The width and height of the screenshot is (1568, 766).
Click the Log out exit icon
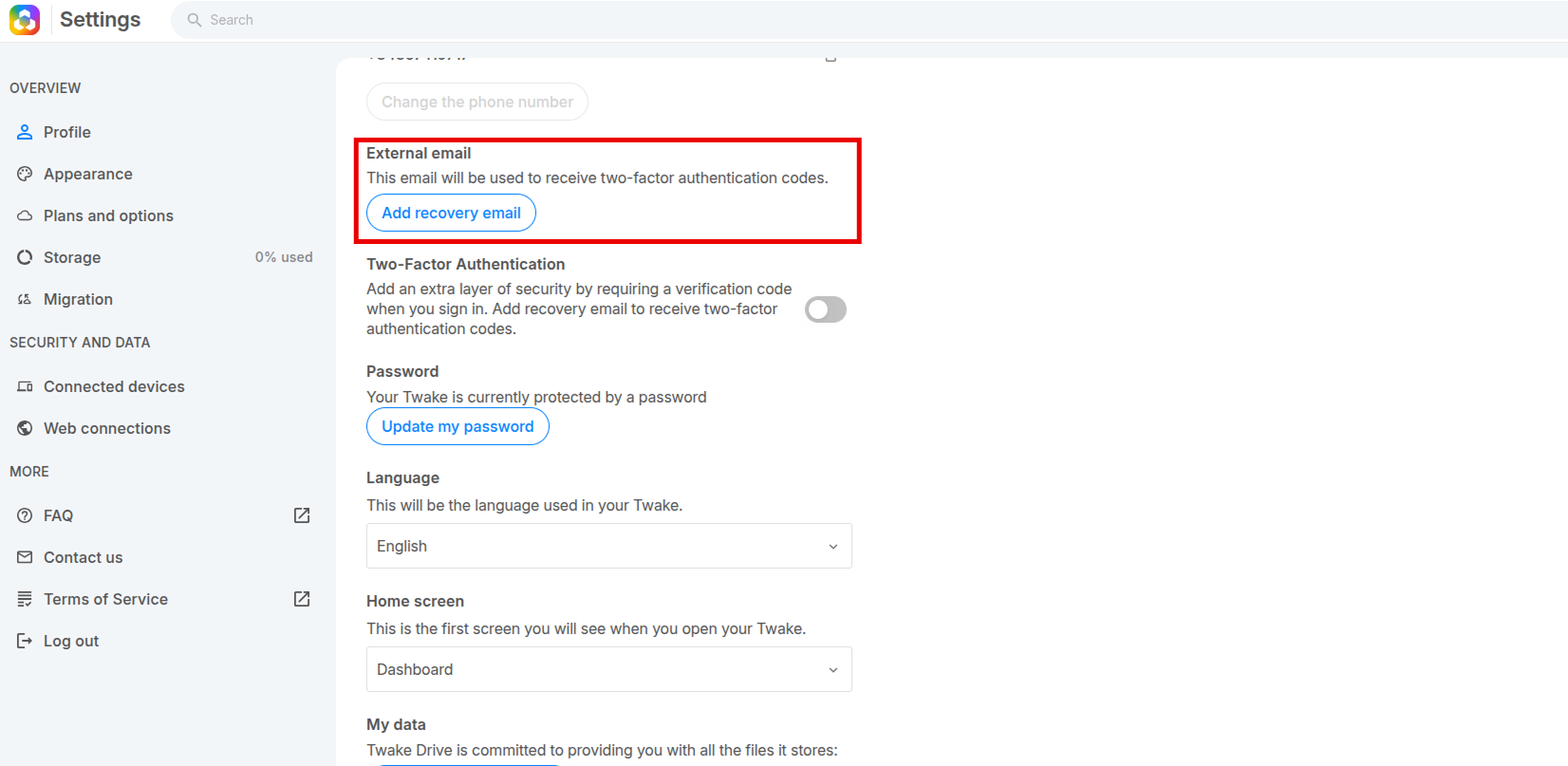click(x=25, y=641)
